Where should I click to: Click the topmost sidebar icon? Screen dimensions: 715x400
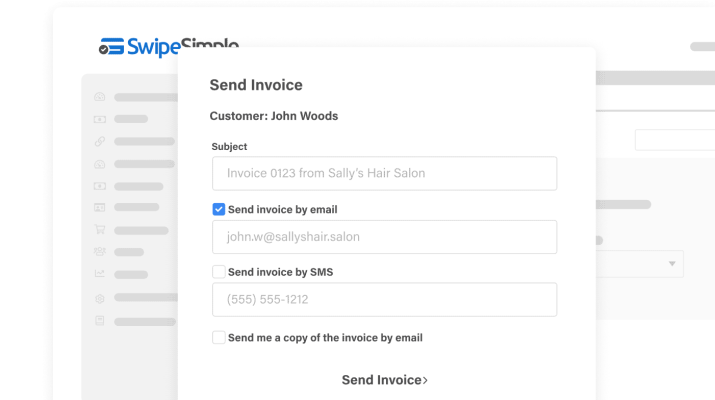click(99, 97)
